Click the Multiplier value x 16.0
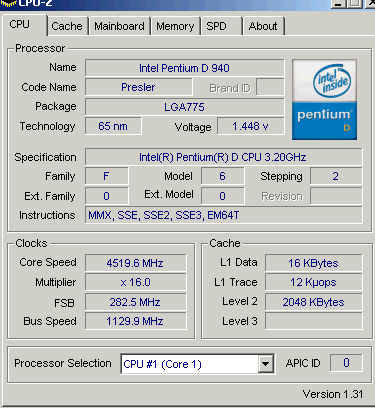Screen dimensions: 375x408 (x=135, y=282)
